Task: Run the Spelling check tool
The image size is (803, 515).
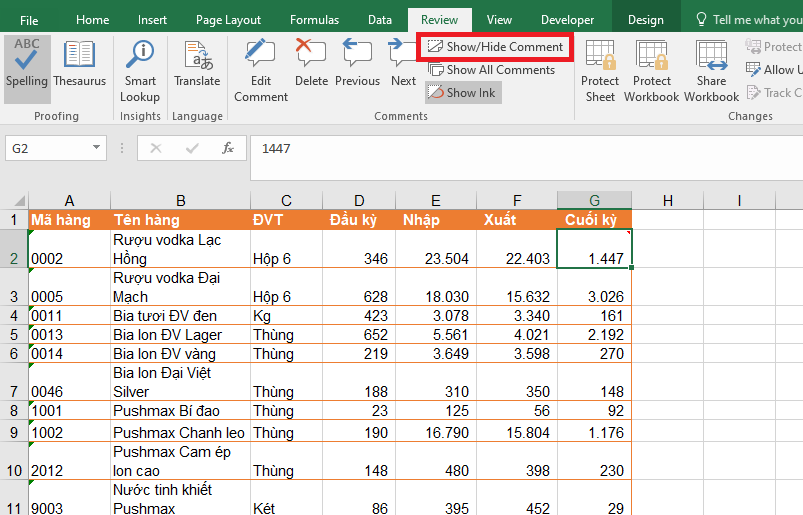Action: [27, 64]
